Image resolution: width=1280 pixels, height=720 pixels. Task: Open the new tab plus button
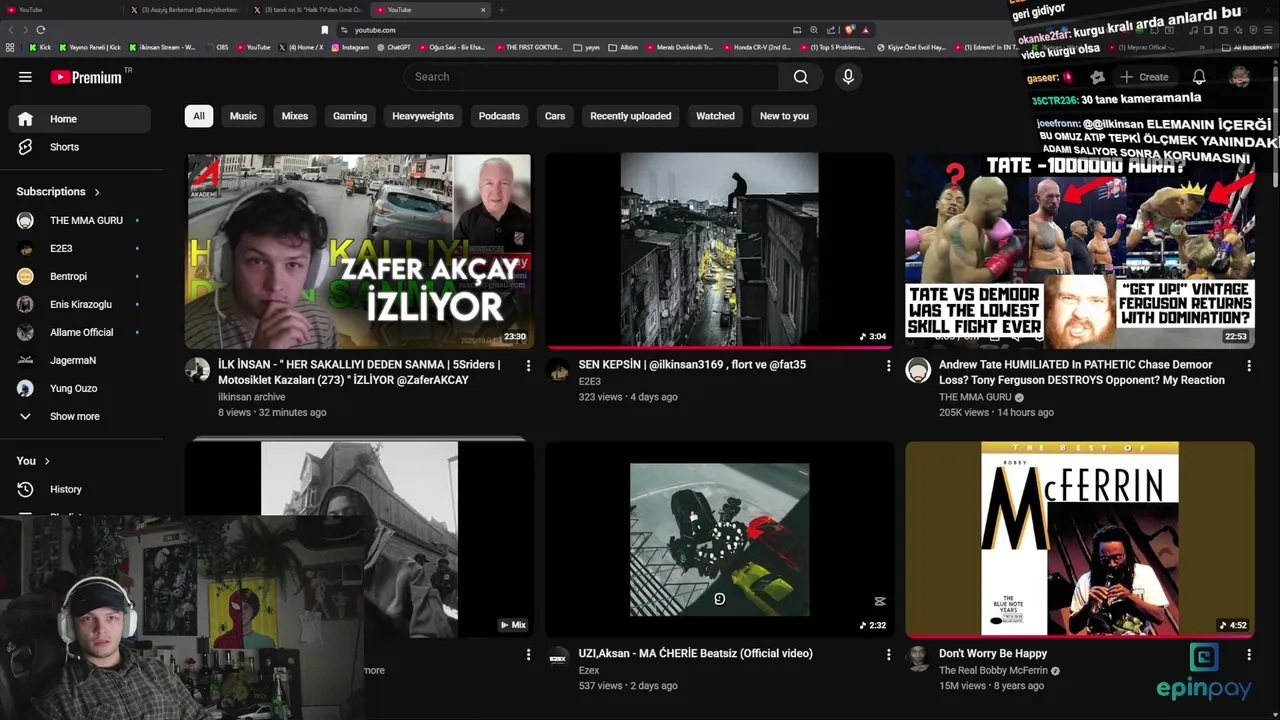click(501, 10)
